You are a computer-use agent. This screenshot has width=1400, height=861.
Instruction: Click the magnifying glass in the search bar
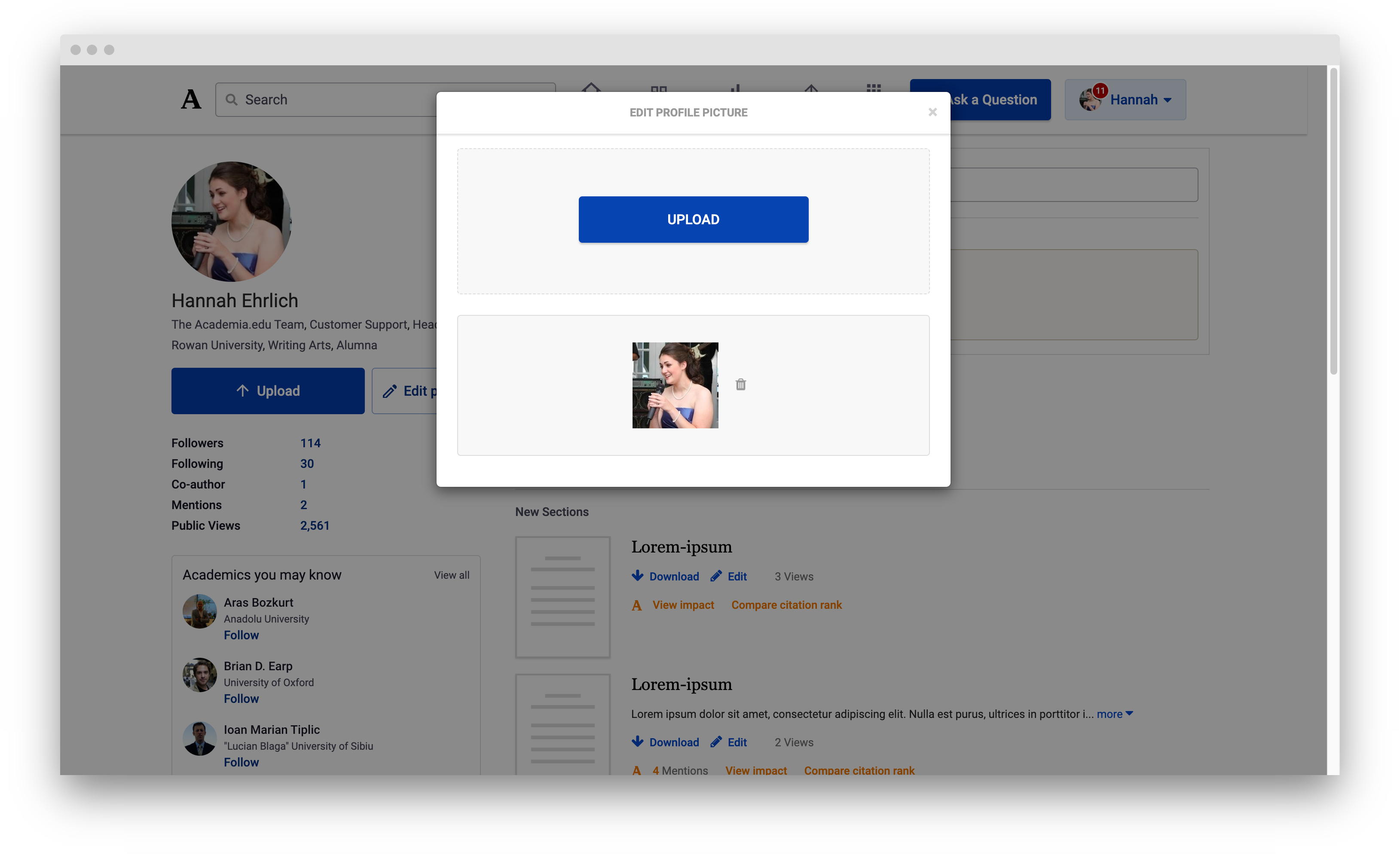[x=232, y=99]
